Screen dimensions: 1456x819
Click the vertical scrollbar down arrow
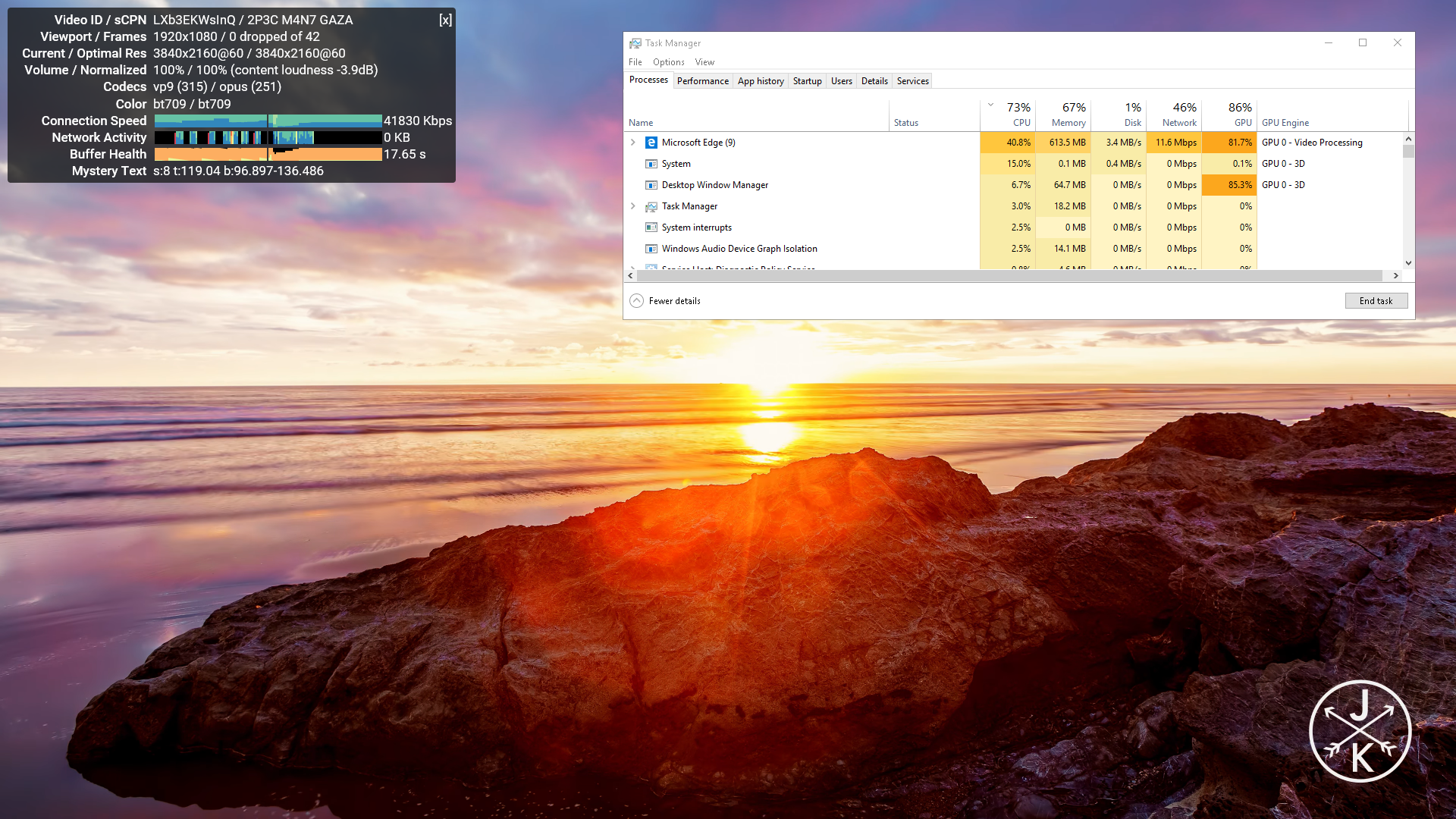pyautogui.click(x=1408, y=263)
